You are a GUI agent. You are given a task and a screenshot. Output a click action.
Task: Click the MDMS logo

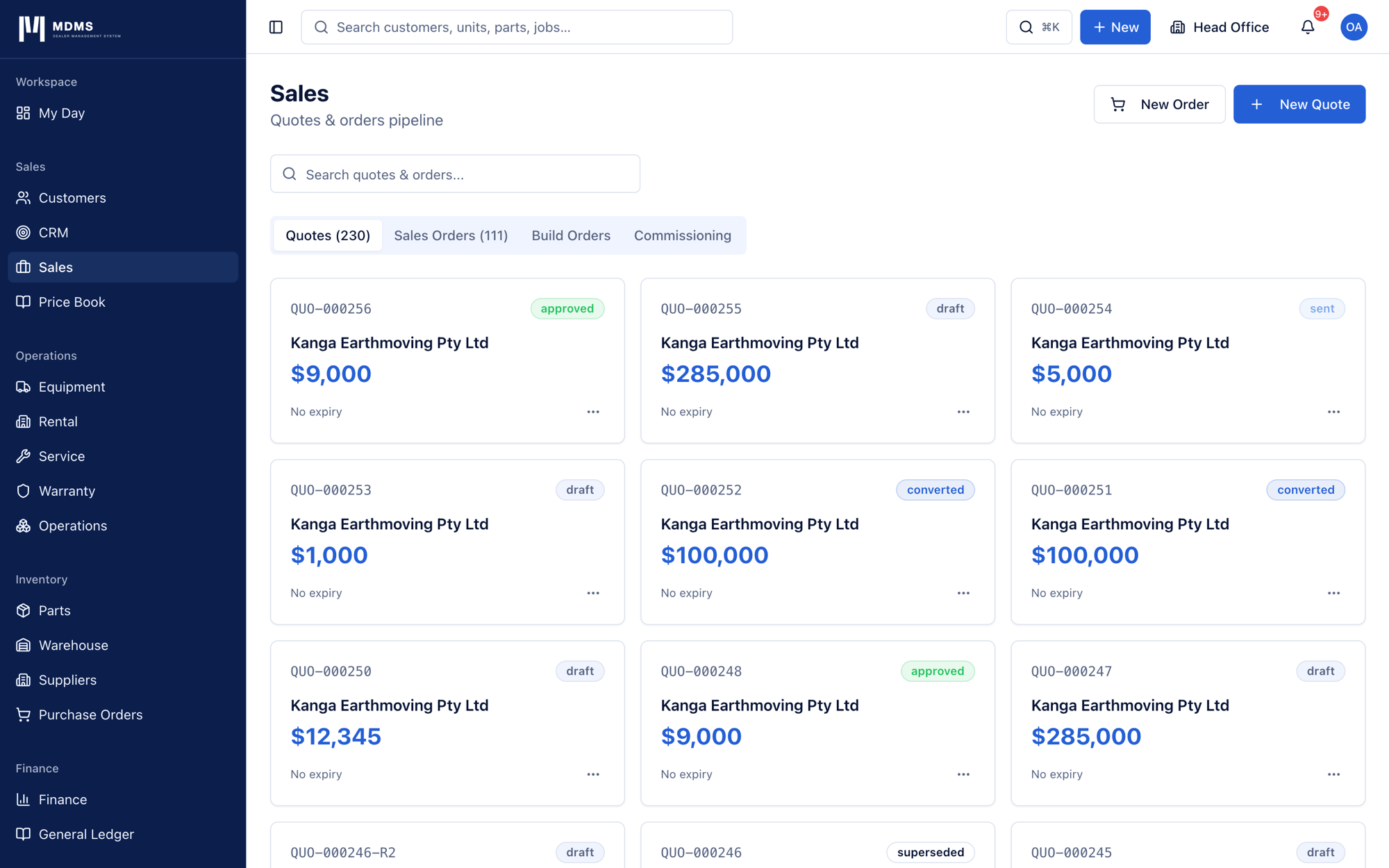(69, 28)
